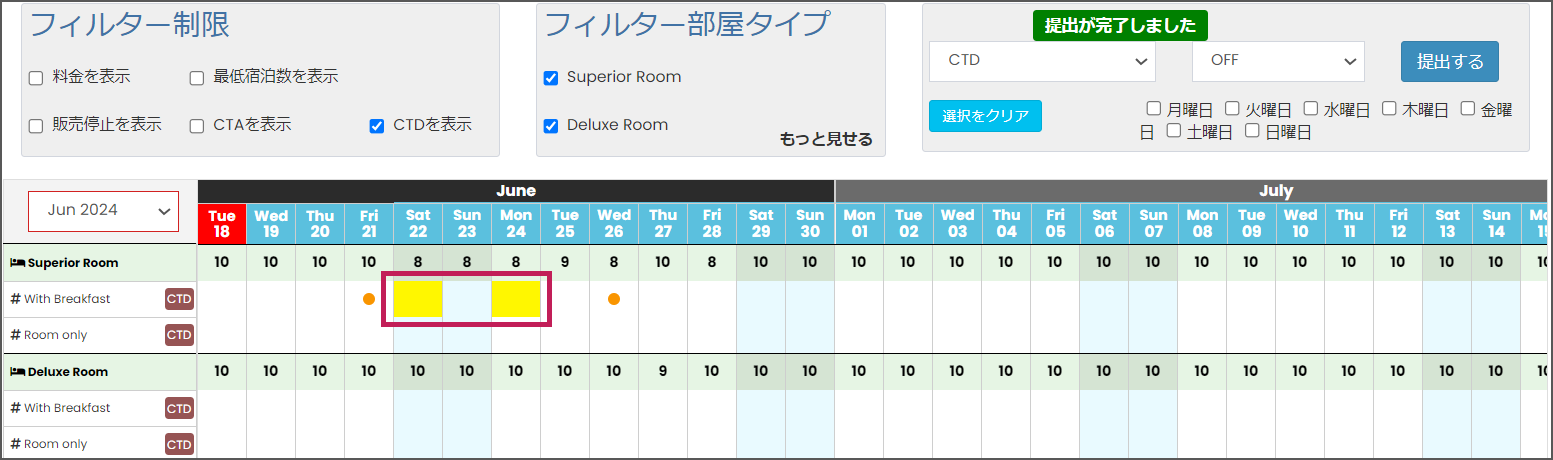
Task: Open the Jun 2024 month dropdown
Action: click(104, 211)
